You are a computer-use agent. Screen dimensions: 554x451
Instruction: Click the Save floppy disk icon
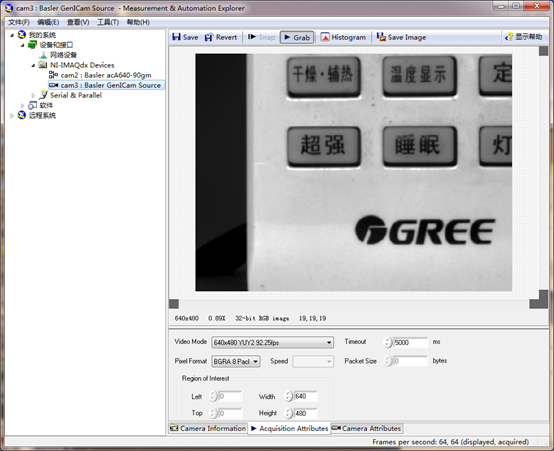(x=176, y=37)
